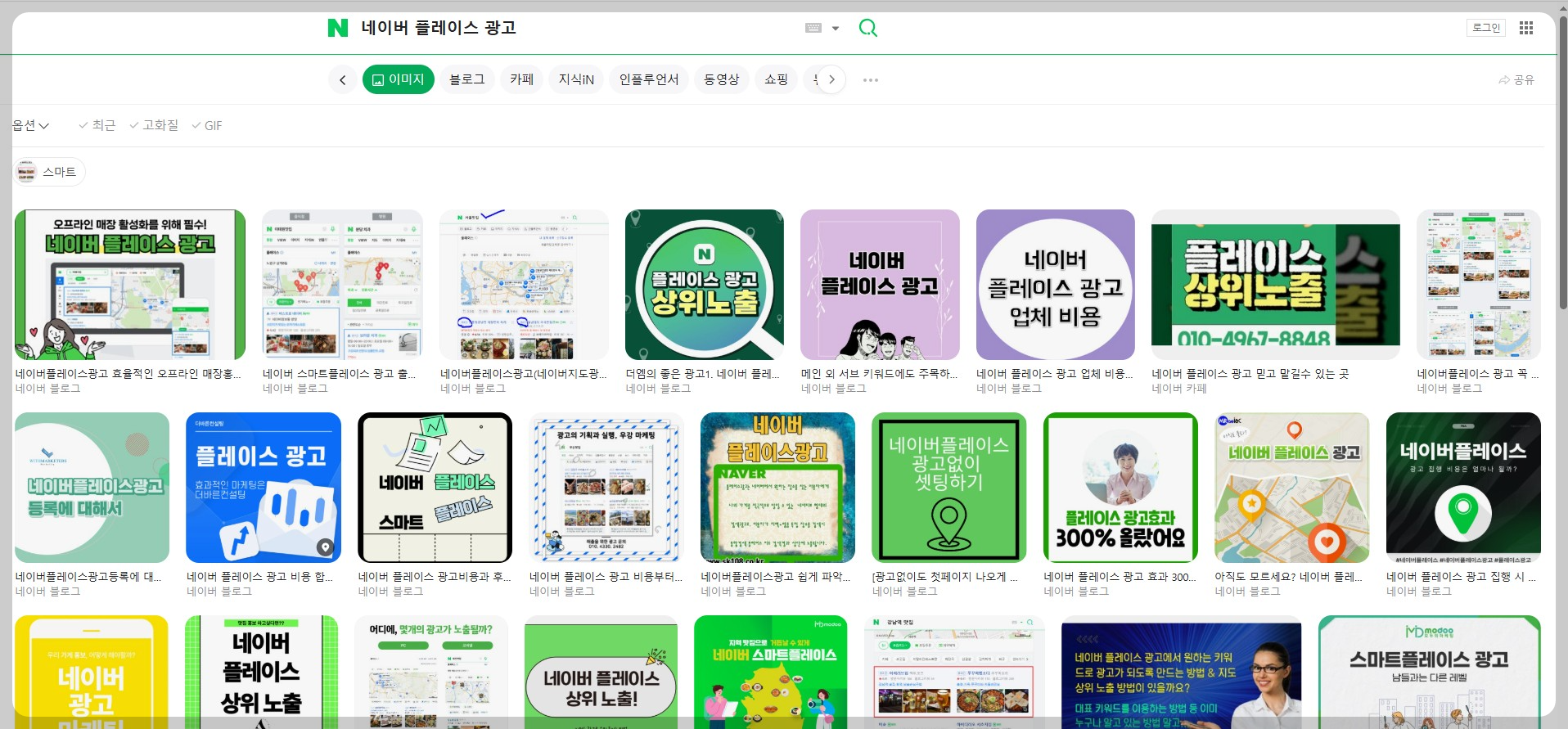Click the green search magnifier icon
Screen dimensions: 1568x729
868,28
